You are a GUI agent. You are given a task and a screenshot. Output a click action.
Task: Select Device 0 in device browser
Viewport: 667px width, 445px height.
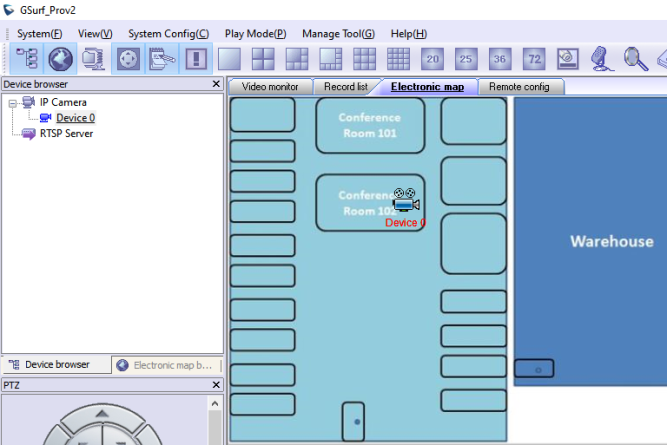[x=75, y=118]
